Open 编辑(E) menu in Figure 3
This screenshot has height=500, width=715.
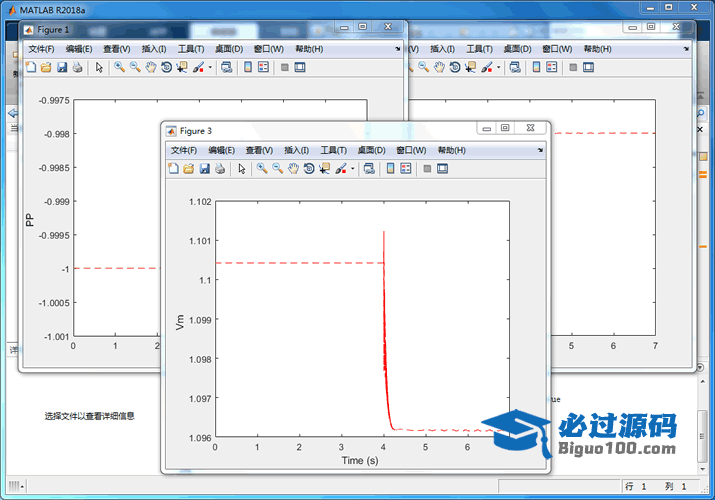click(222, 150)
